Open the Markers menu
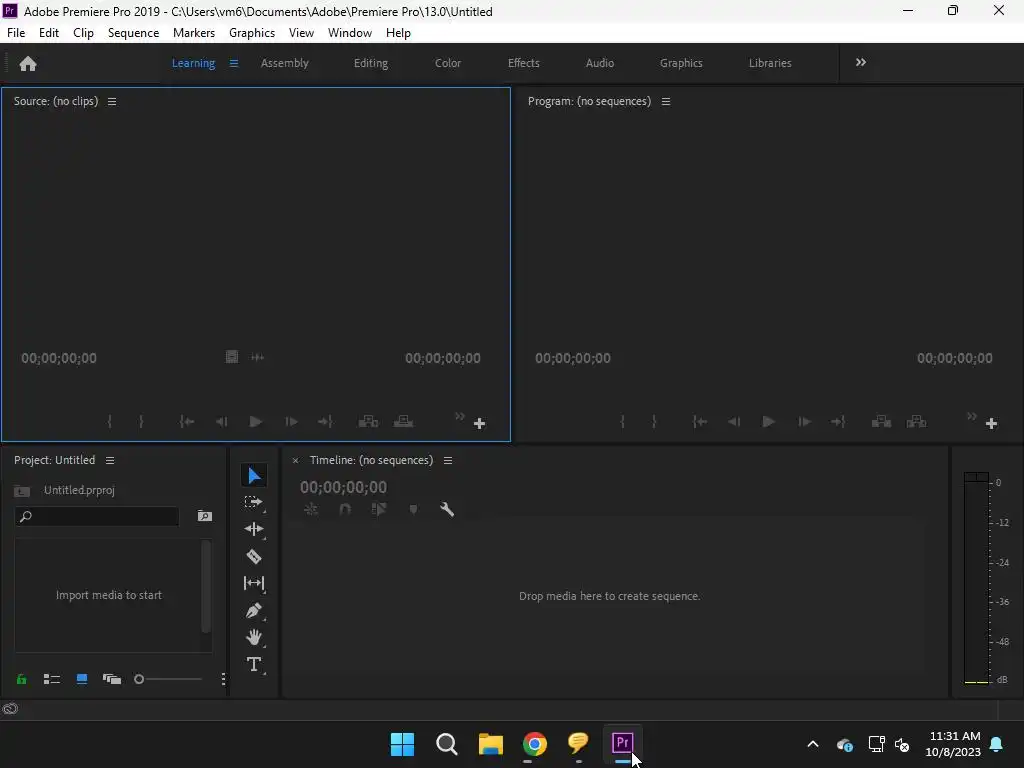The image size is (1024, 768). [194, 33]
